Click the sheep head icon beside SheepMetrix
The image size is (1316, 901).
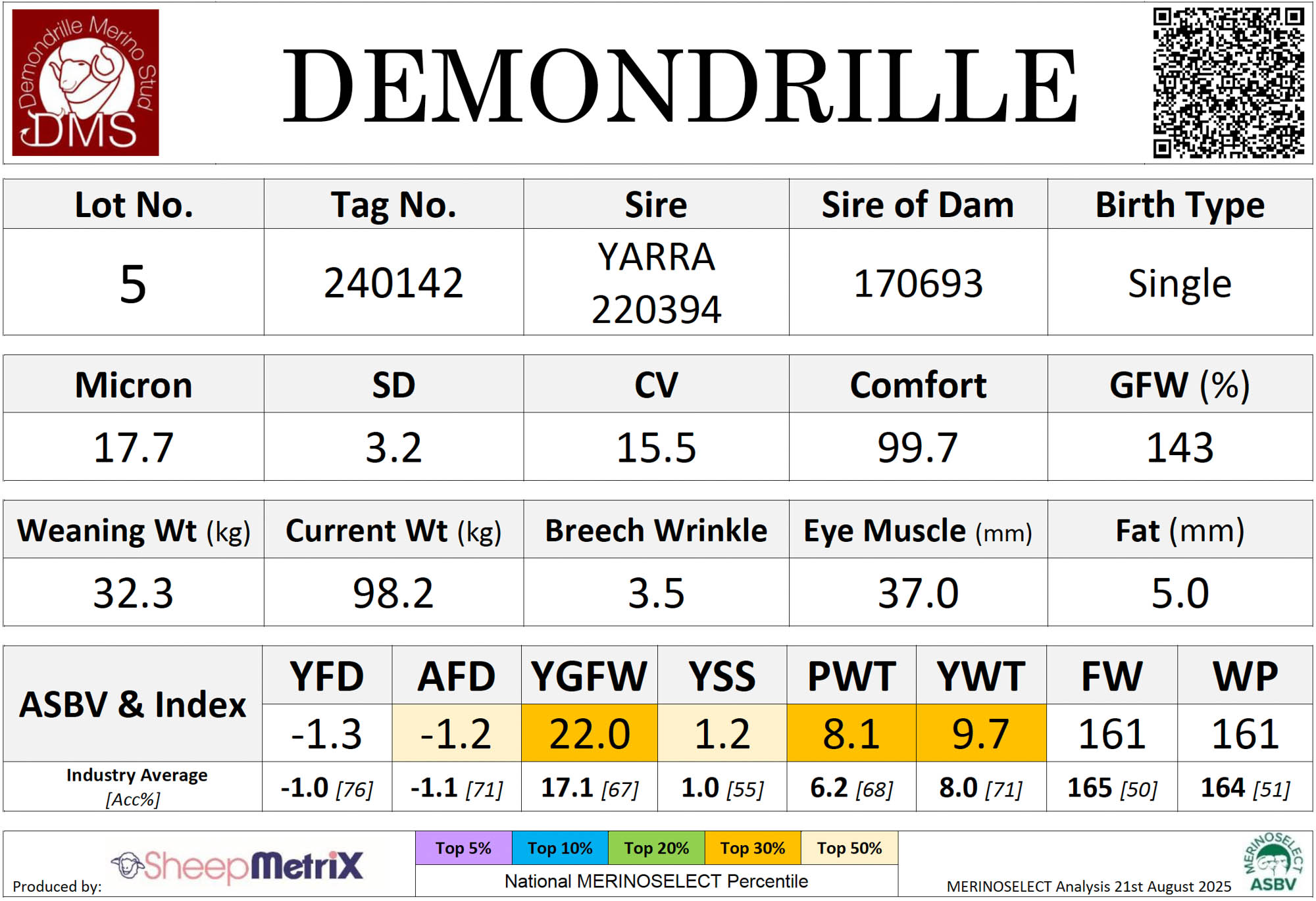click(128, 865)
